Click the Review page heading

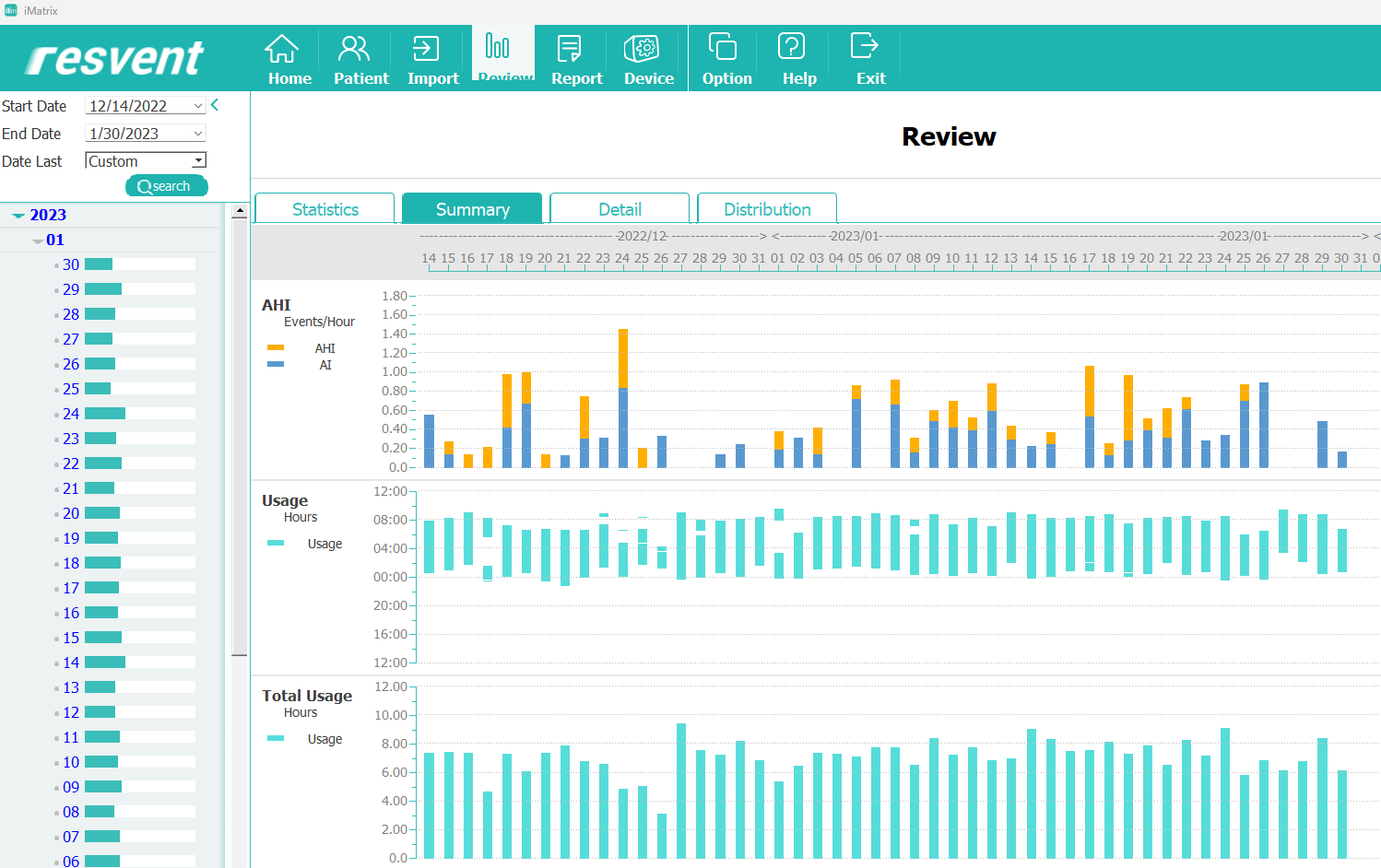tap(949, 136)
